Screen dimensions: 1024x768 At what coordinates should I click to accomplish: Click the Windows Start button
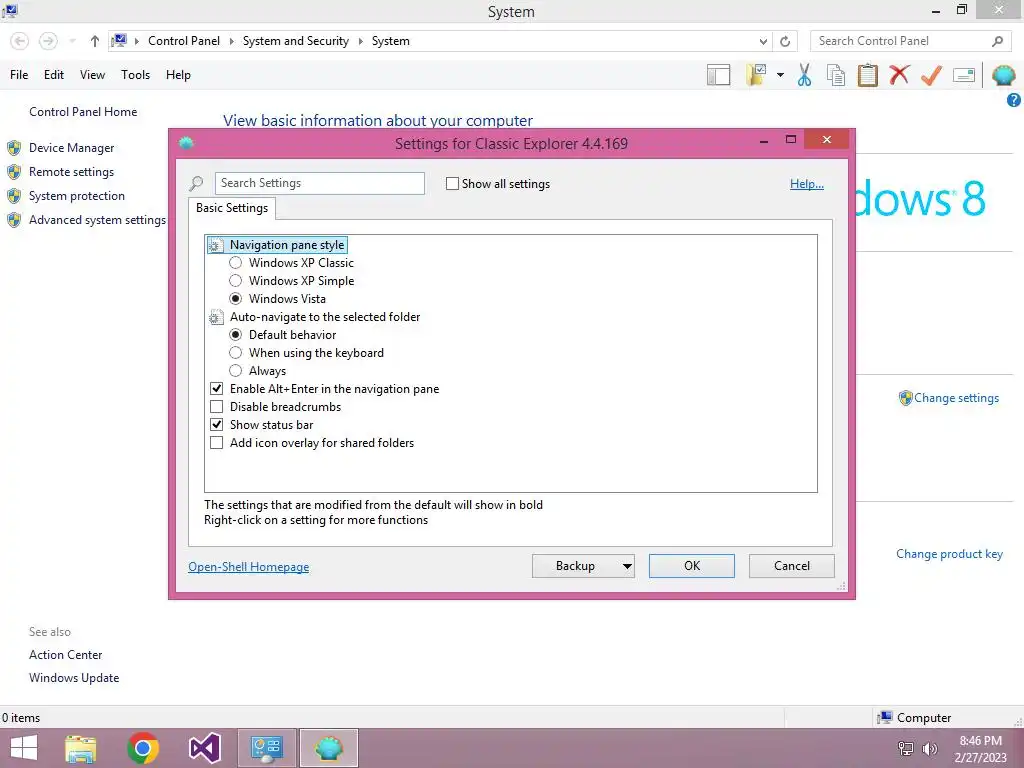pos(24,748)
